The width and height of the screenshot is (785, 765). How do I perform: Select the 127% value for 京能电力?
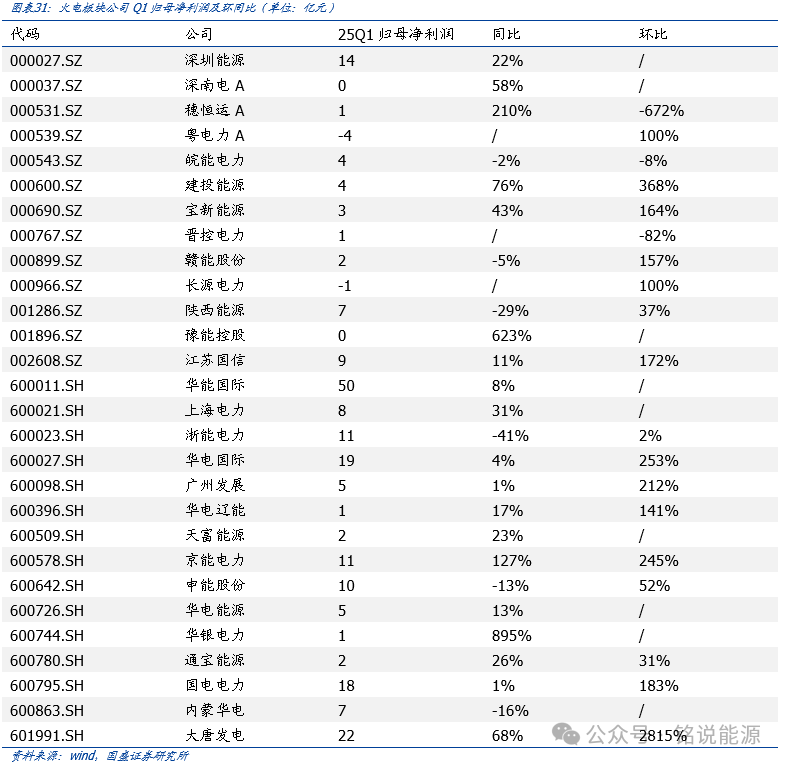(512, 561)
